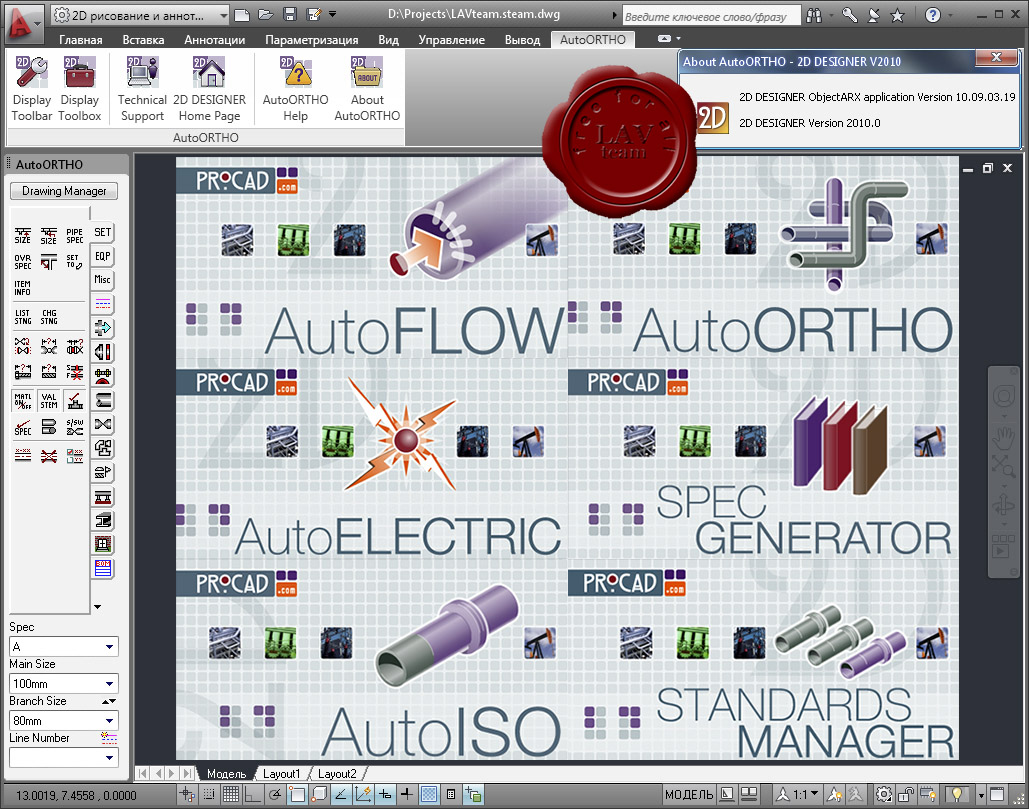Select VAL STEM tool
Image resolution: width=1029 pixels, height=809 pixels.
49,401
